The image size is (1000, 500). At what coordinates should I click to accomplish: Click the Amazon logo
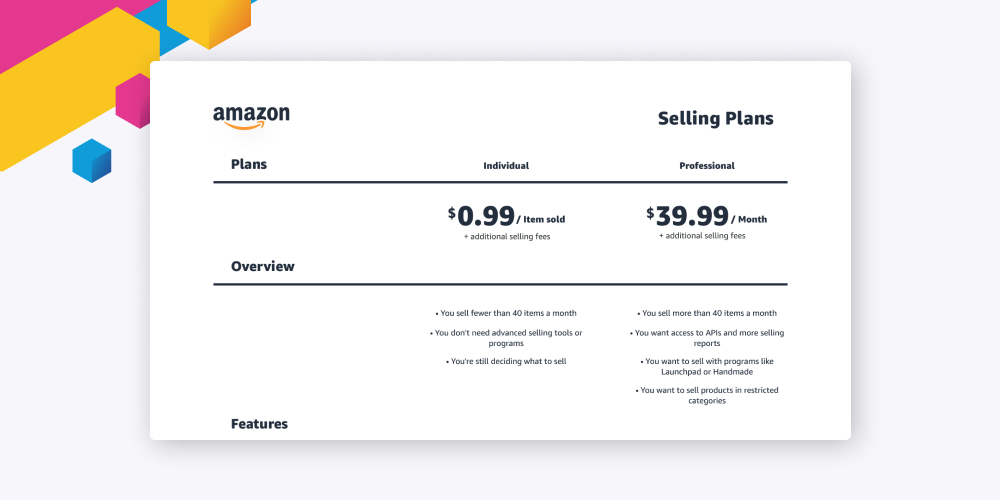click(251, 118)
